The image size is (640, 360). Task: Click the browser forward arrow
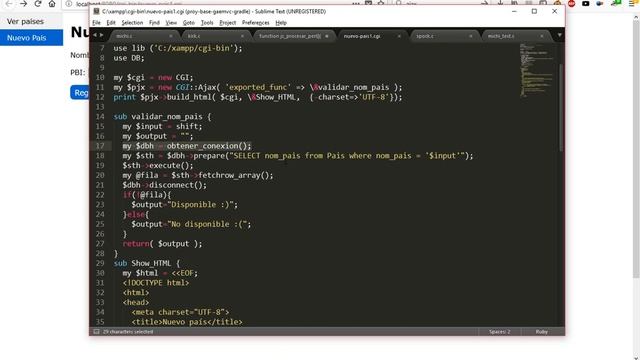[23, 4]
